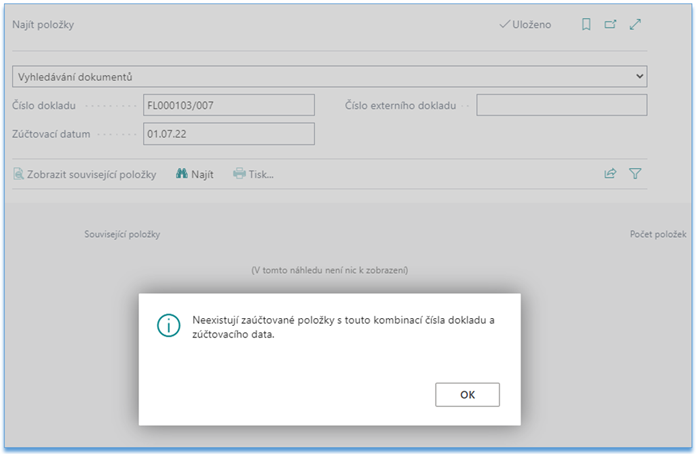Screen dimensions: 697x454
Task: Click the Uloženo saved status indicator
Action: 525,25
